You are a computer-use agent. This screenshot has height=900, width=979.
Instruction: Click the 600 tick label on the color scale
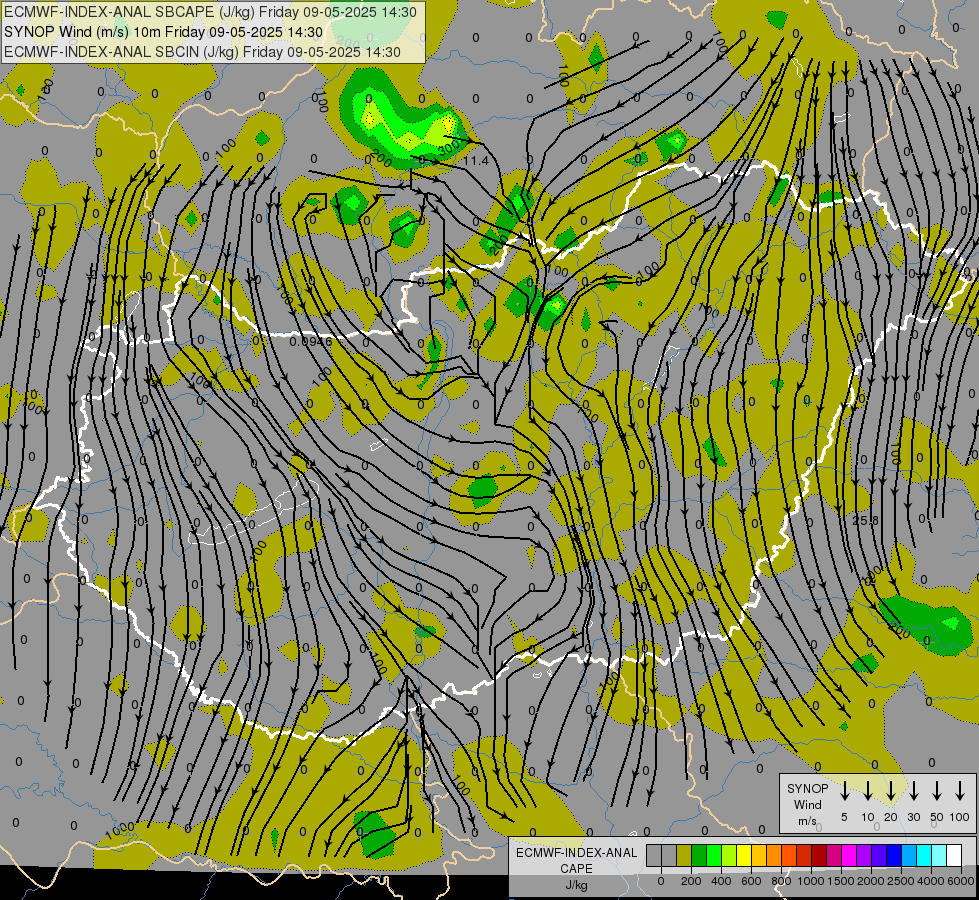point(751,881)
